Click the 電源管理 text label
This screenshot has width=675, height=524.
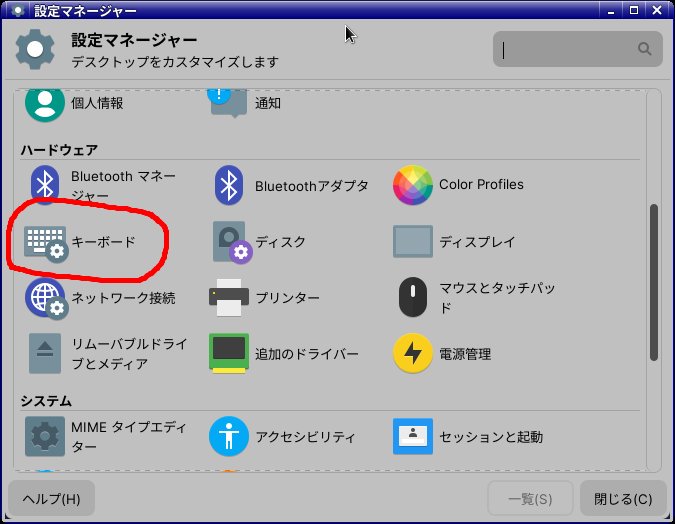[465, 354]
